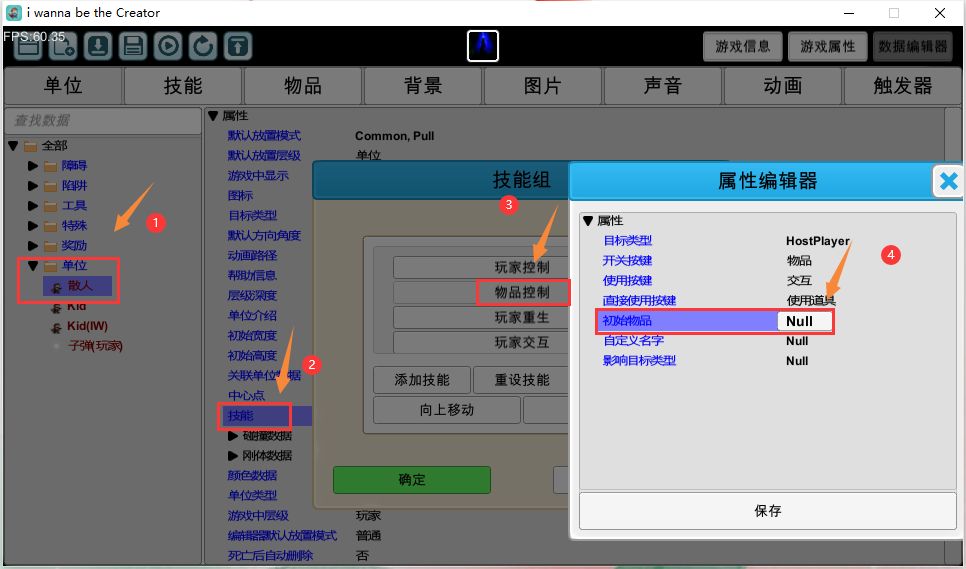Viewport: 966px width, 569px height.
Task: Click the upload arrow icon in toolbar
Action: pos(238,46)
